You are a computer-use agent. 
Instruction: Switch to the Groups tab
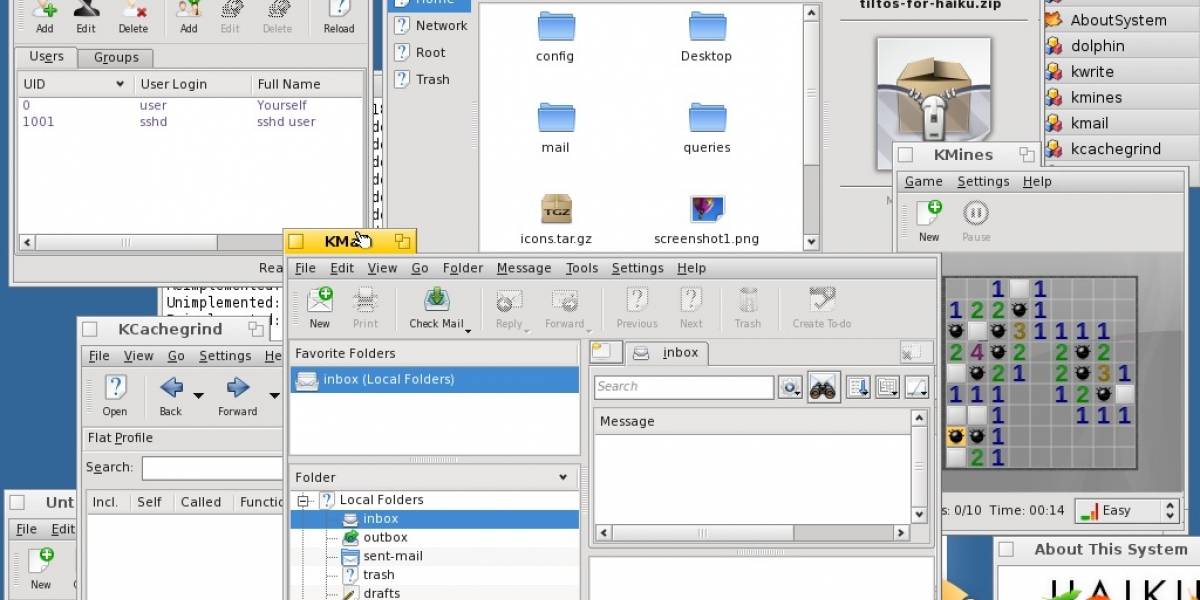(116, 57)
